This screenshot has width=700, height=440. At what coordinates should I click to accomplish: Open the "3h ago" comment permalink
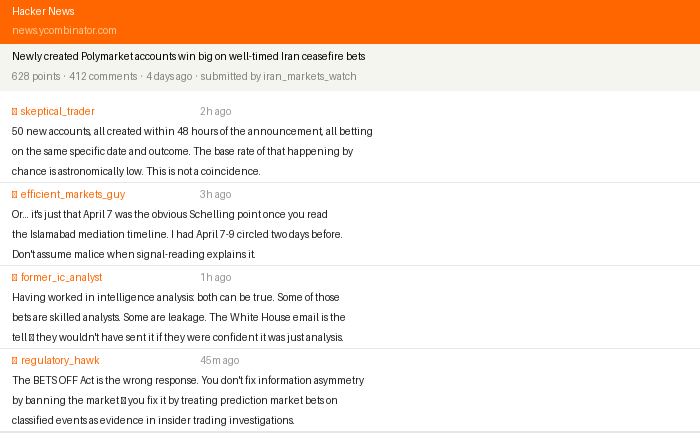[x=215, y=194]
